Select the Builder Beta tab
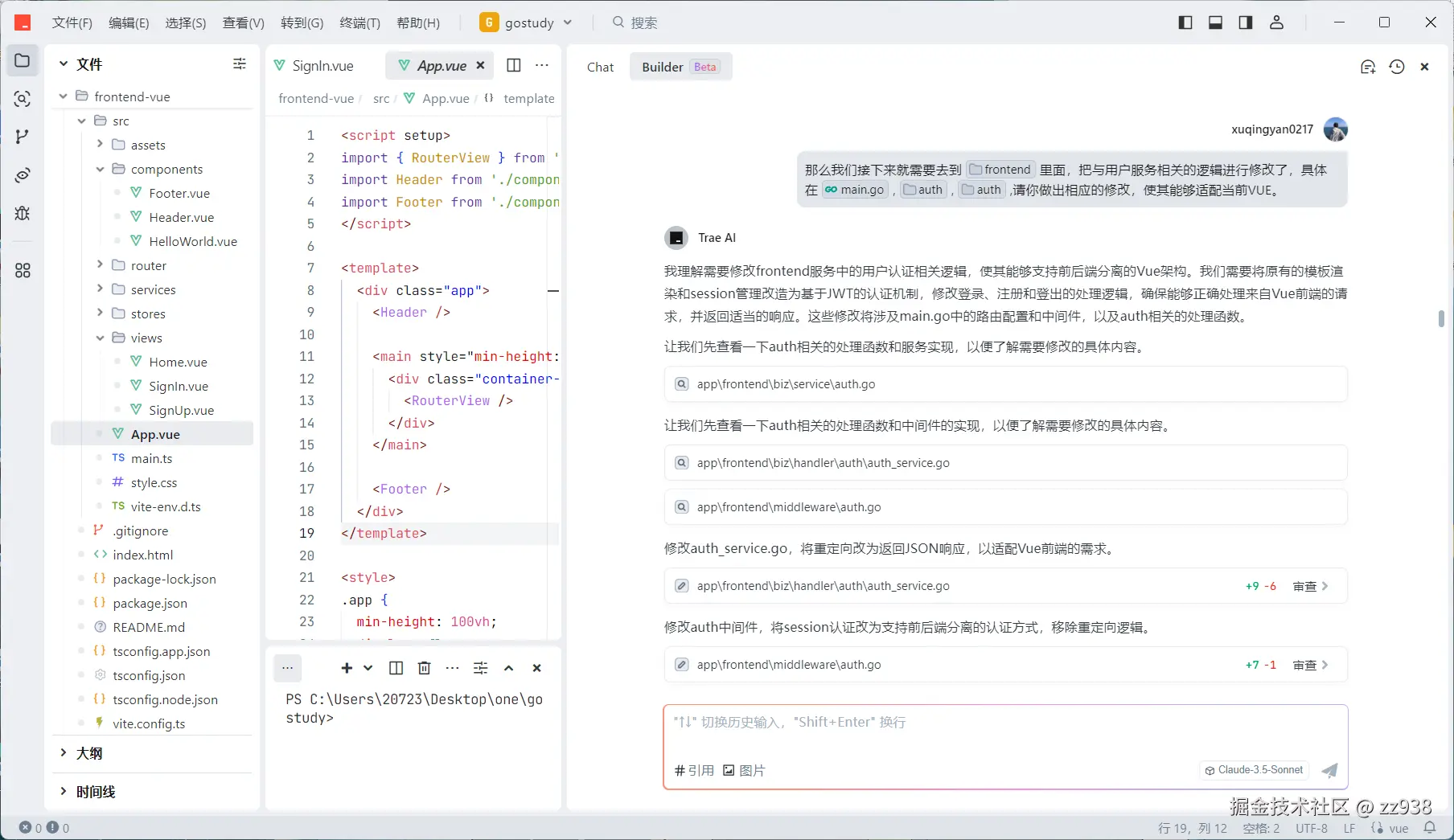Viewport: 1454px width, 840px height. pyautogui.click(x=680, y=67)
